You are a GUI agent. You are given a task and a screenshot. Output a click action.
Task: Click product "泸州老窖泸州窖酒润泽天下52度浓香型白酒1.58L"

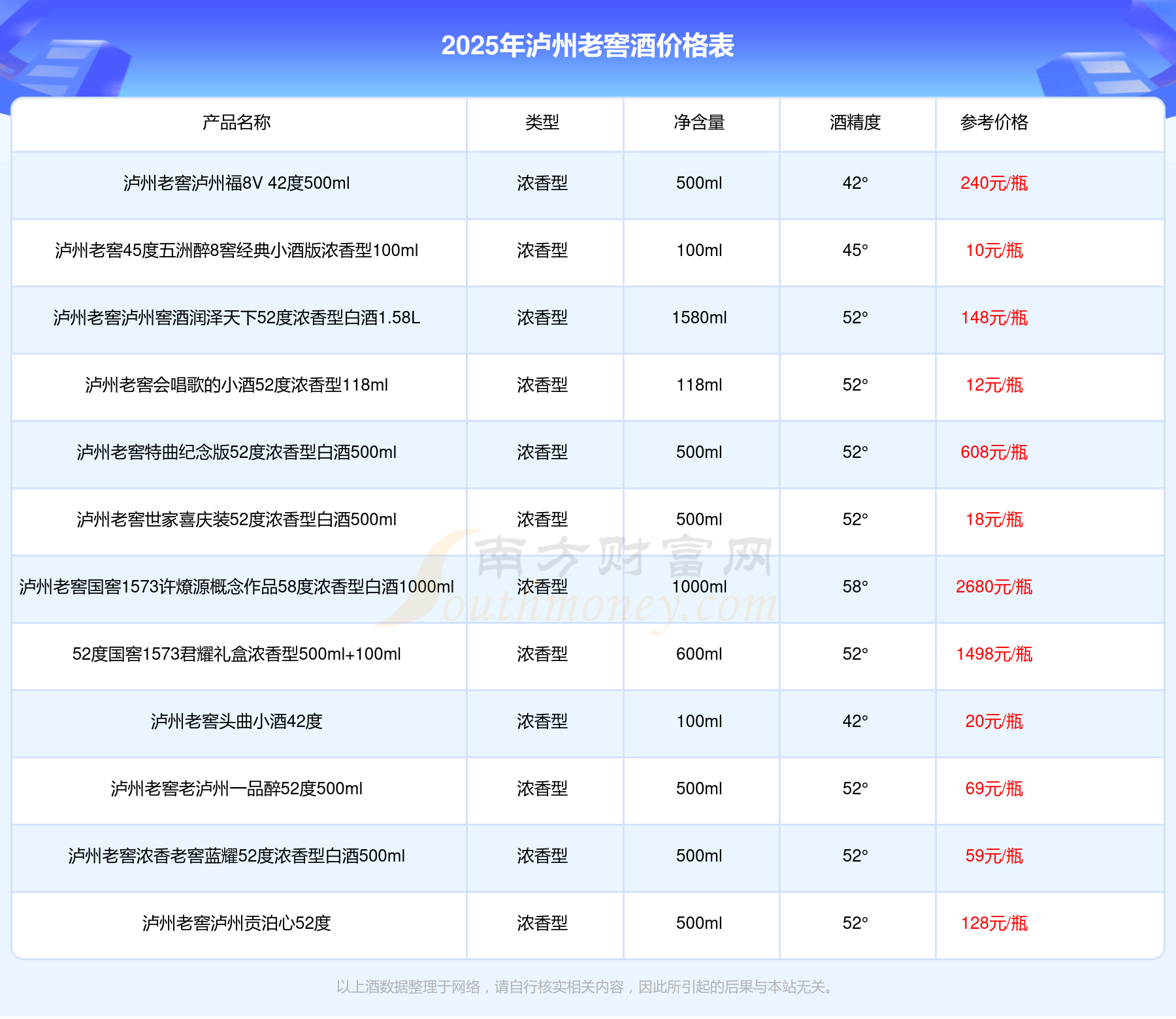pos(237,317)
